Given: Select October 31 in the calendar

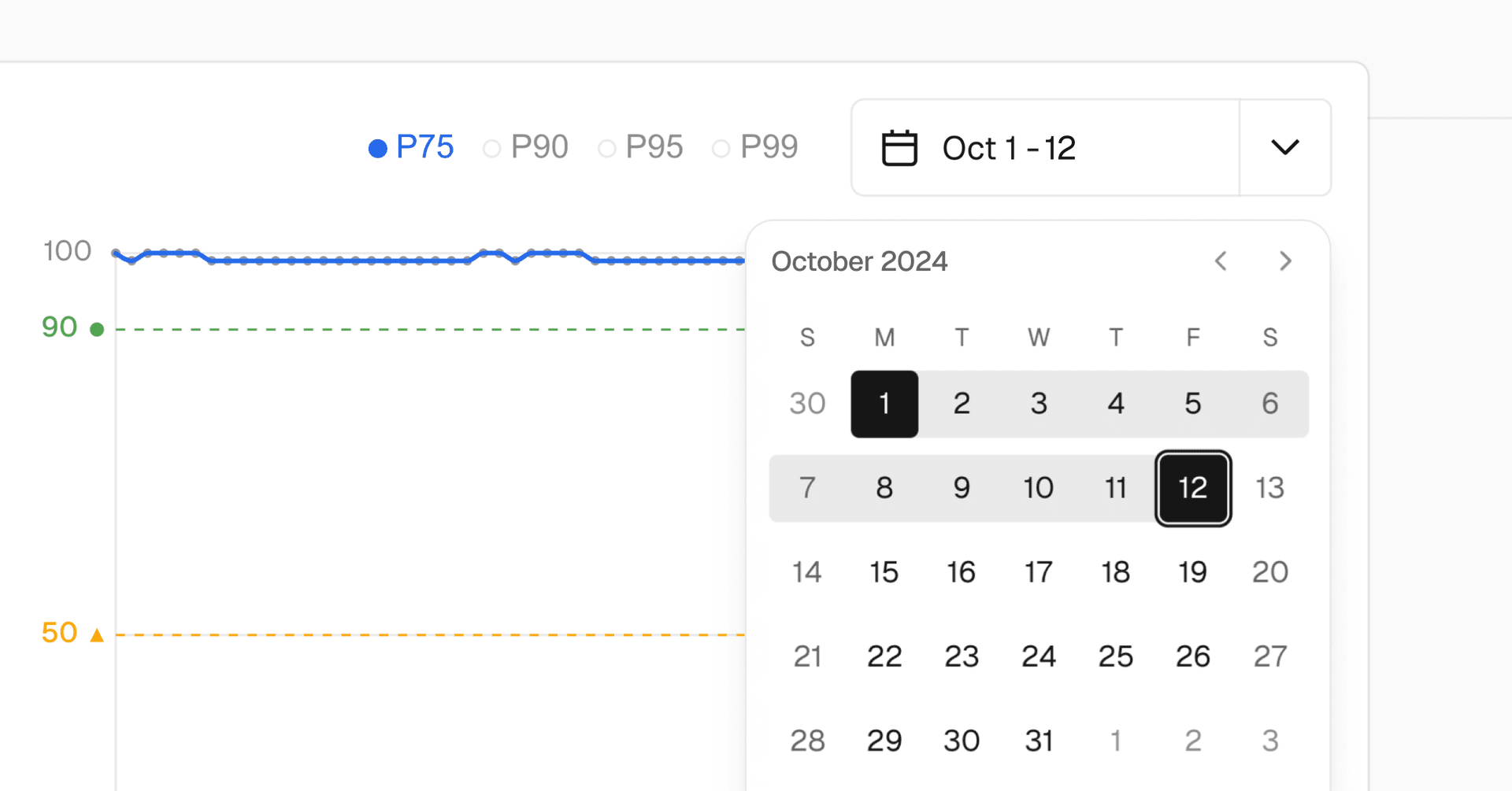Looking at the screenshot, I should (x=1038, y=741).
